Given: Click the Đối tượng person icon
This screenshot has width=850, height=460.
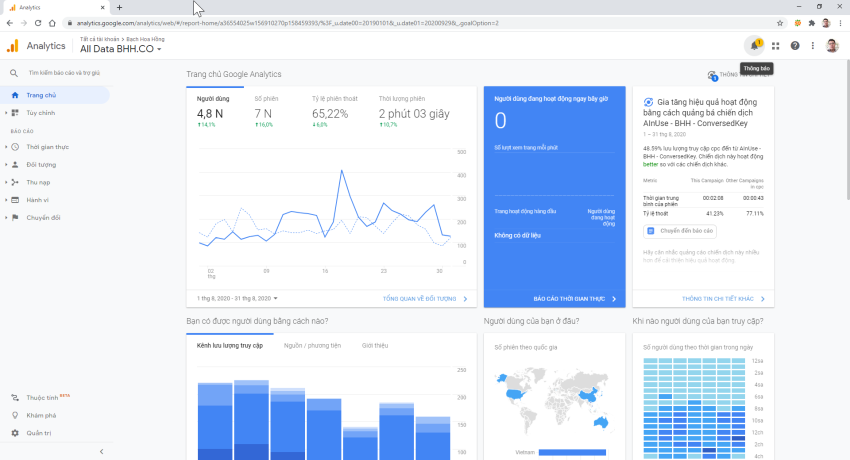Looking at the screenshot, I should tap(15, 165).
